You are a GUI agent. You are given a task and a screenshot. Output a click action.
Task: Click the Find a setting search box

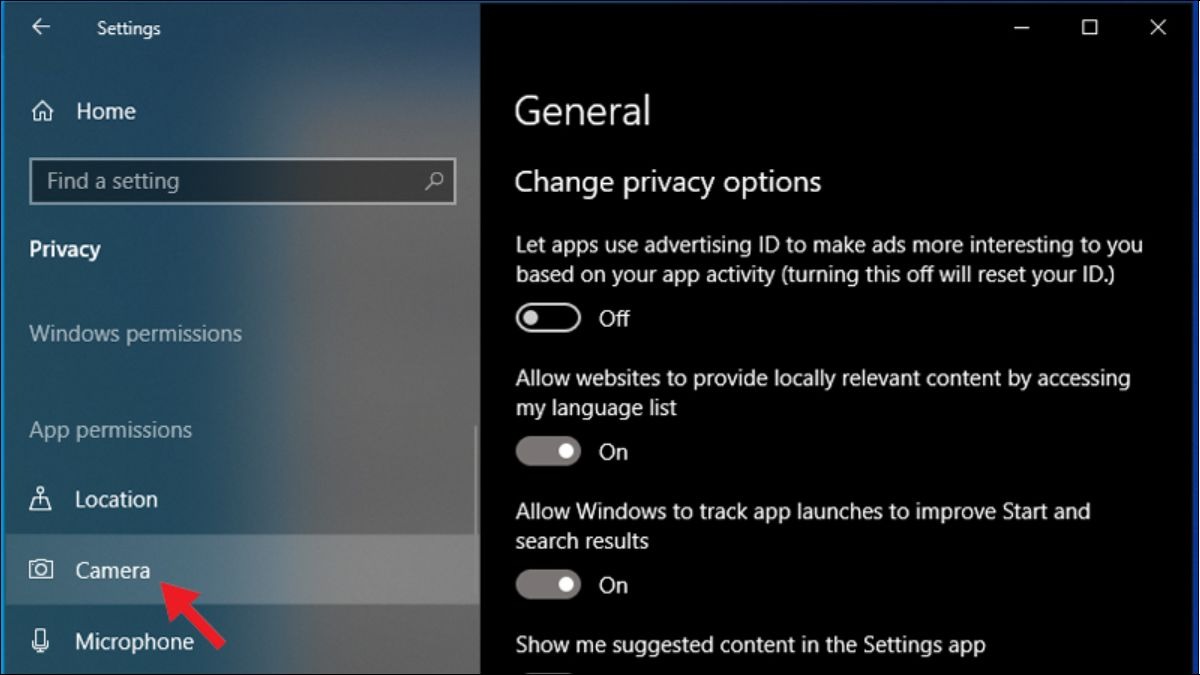(243, 181)
